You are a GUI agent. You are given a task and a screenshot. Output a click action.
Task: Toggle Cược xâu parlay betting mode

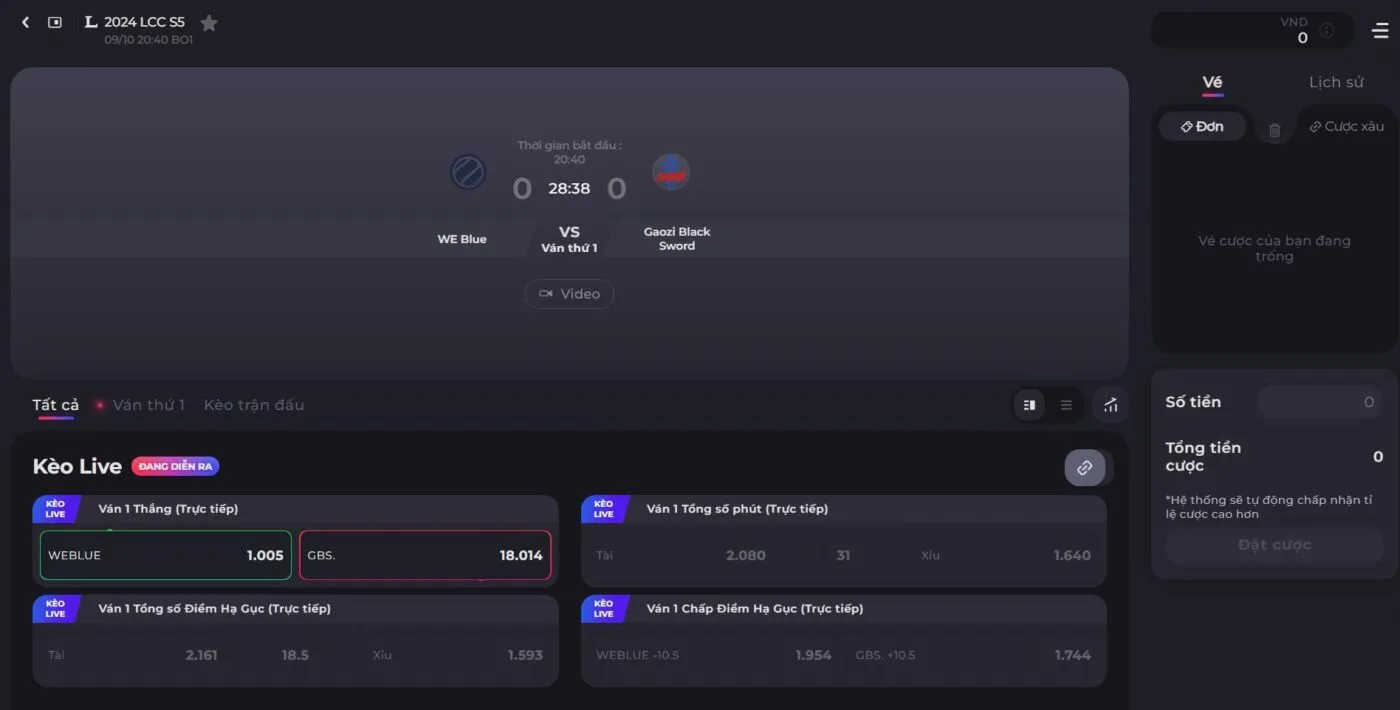point(1345,125)
